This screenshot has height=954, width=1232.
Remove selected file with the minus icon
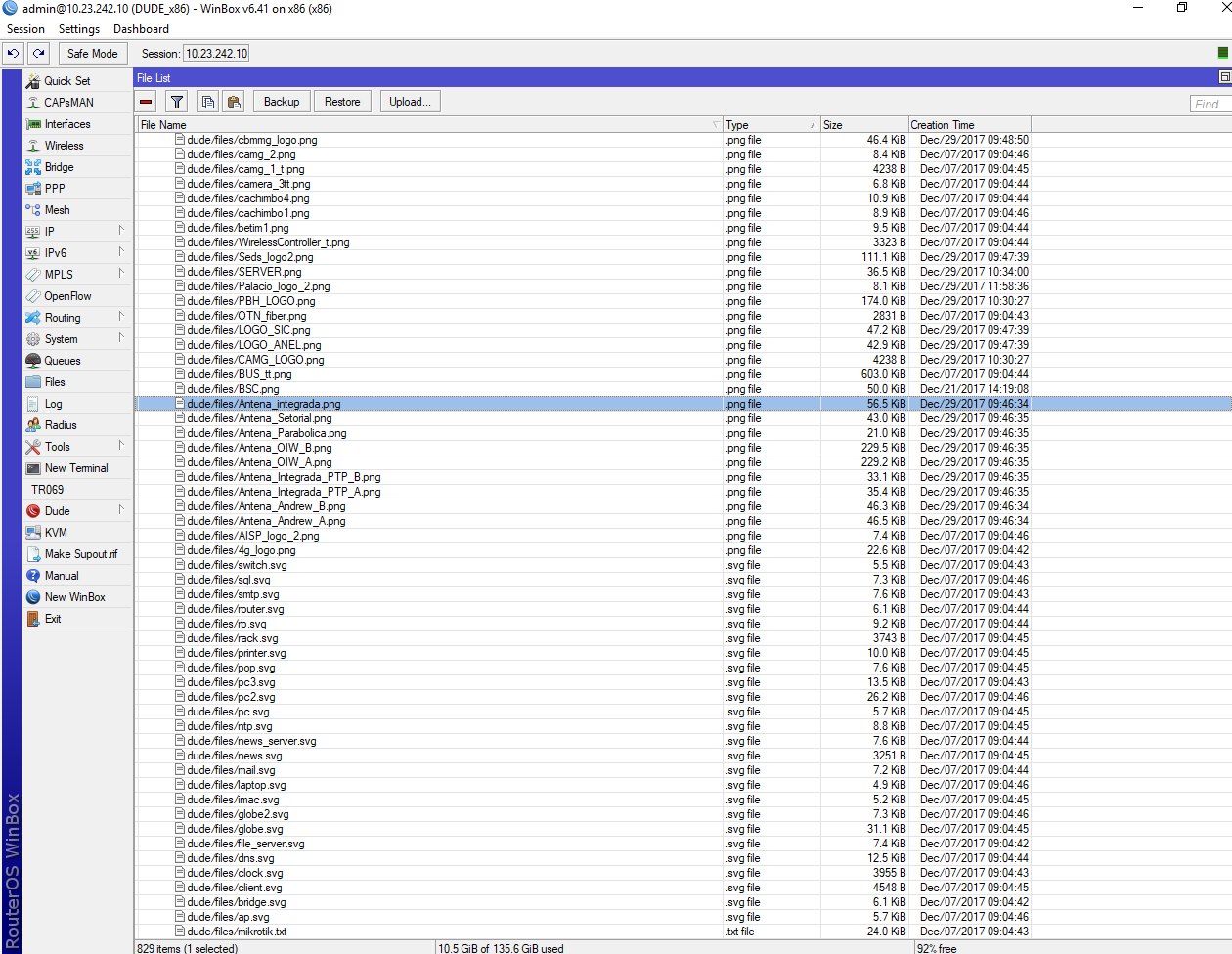click(x=145, y=101)
